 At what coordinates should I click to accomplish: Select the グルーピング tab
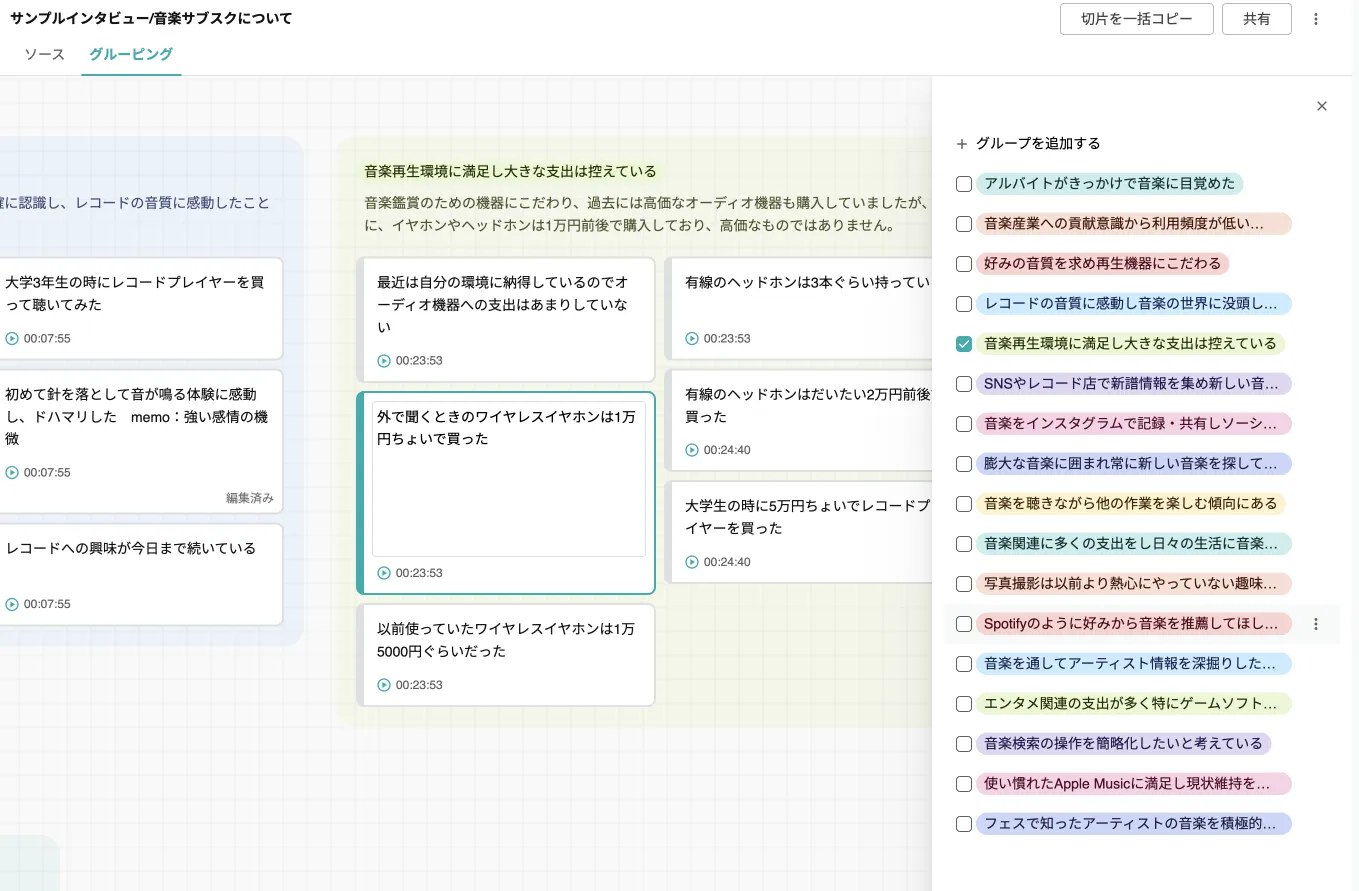coord(131,54)
